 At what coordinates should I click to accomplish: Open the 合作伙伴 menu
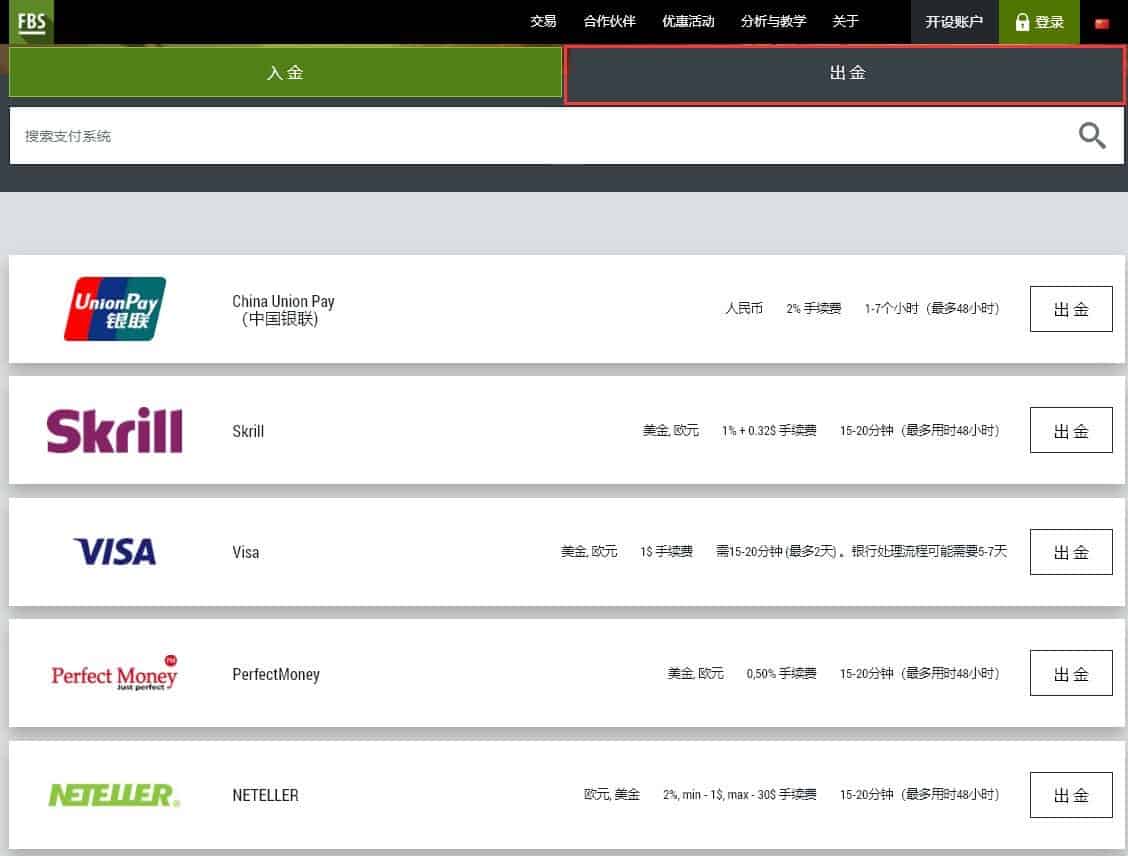point(609,22)
